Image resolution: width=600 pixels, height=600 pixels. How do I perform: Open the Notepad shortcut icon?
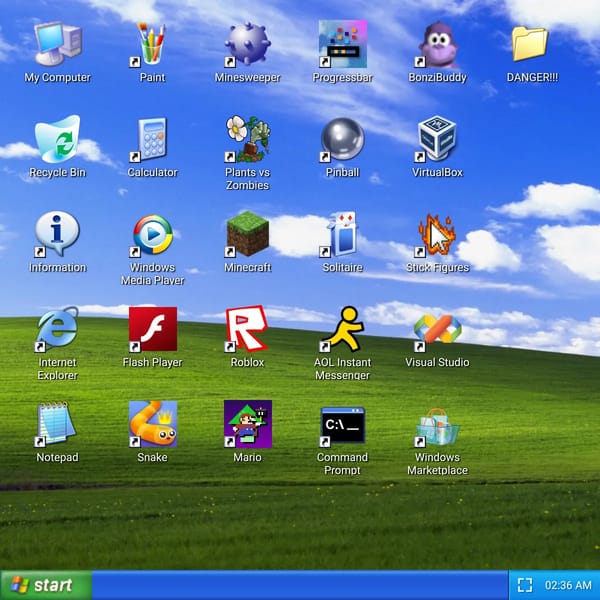55,424
